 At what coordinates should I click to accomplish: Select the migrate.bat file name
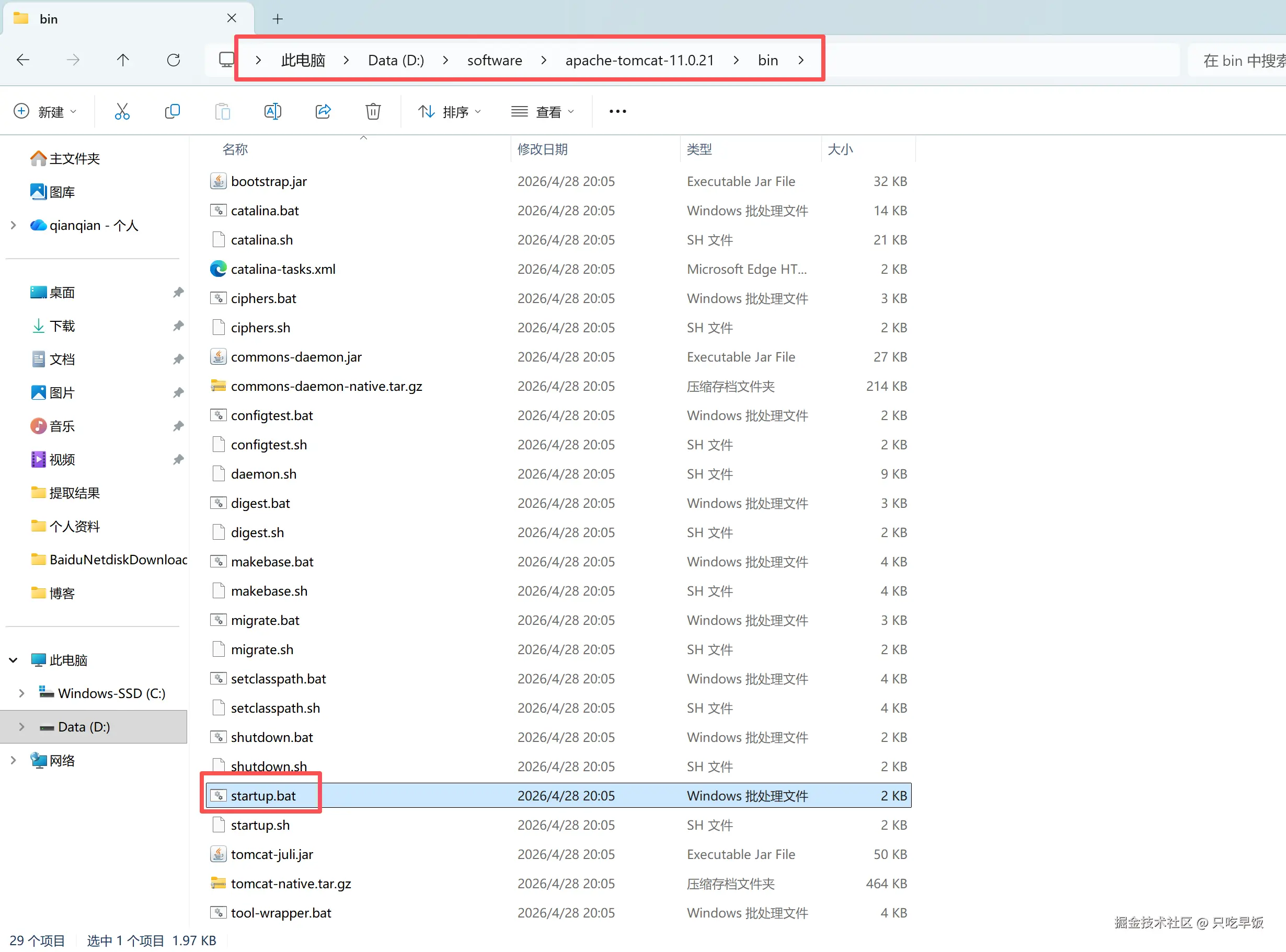click(265, 621)
